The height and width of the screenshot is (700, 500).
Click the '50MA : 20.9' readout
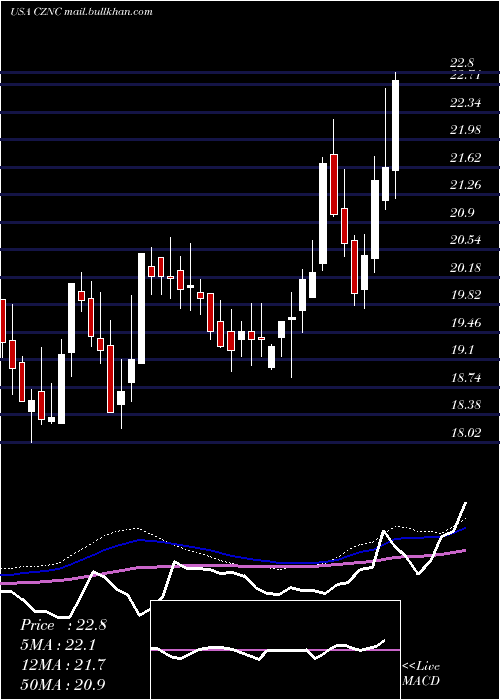tap(63, 684)
